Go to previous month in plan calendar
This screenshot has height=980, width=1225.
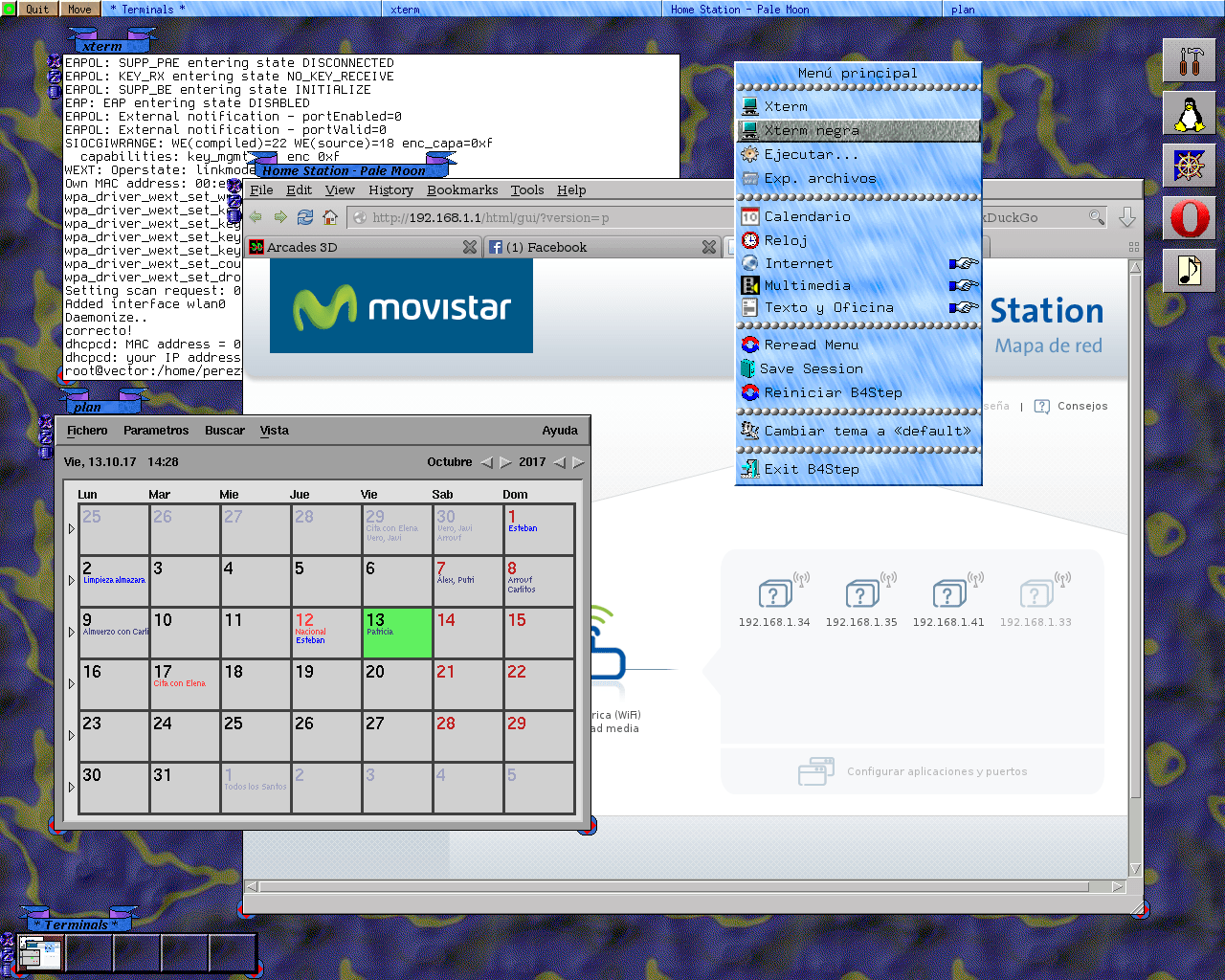click(x=487, y=462)
